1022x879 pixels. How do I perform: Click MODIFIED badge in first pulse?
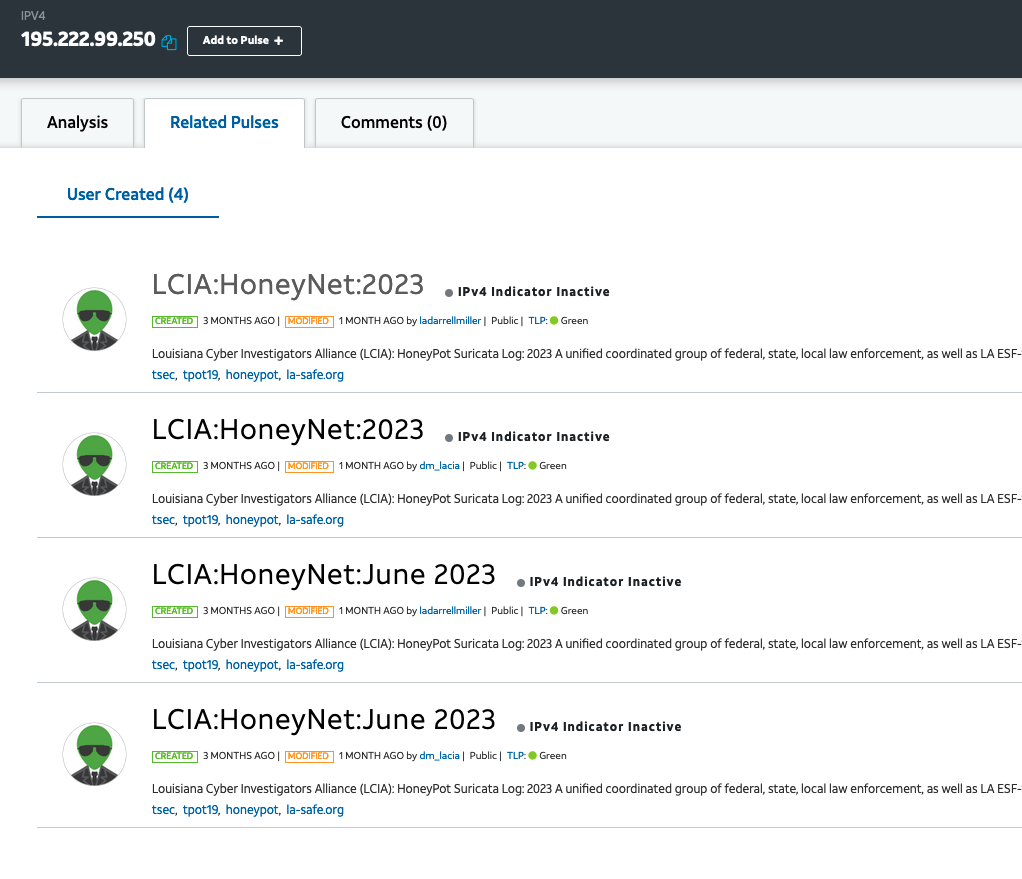[x=310, y=321]
